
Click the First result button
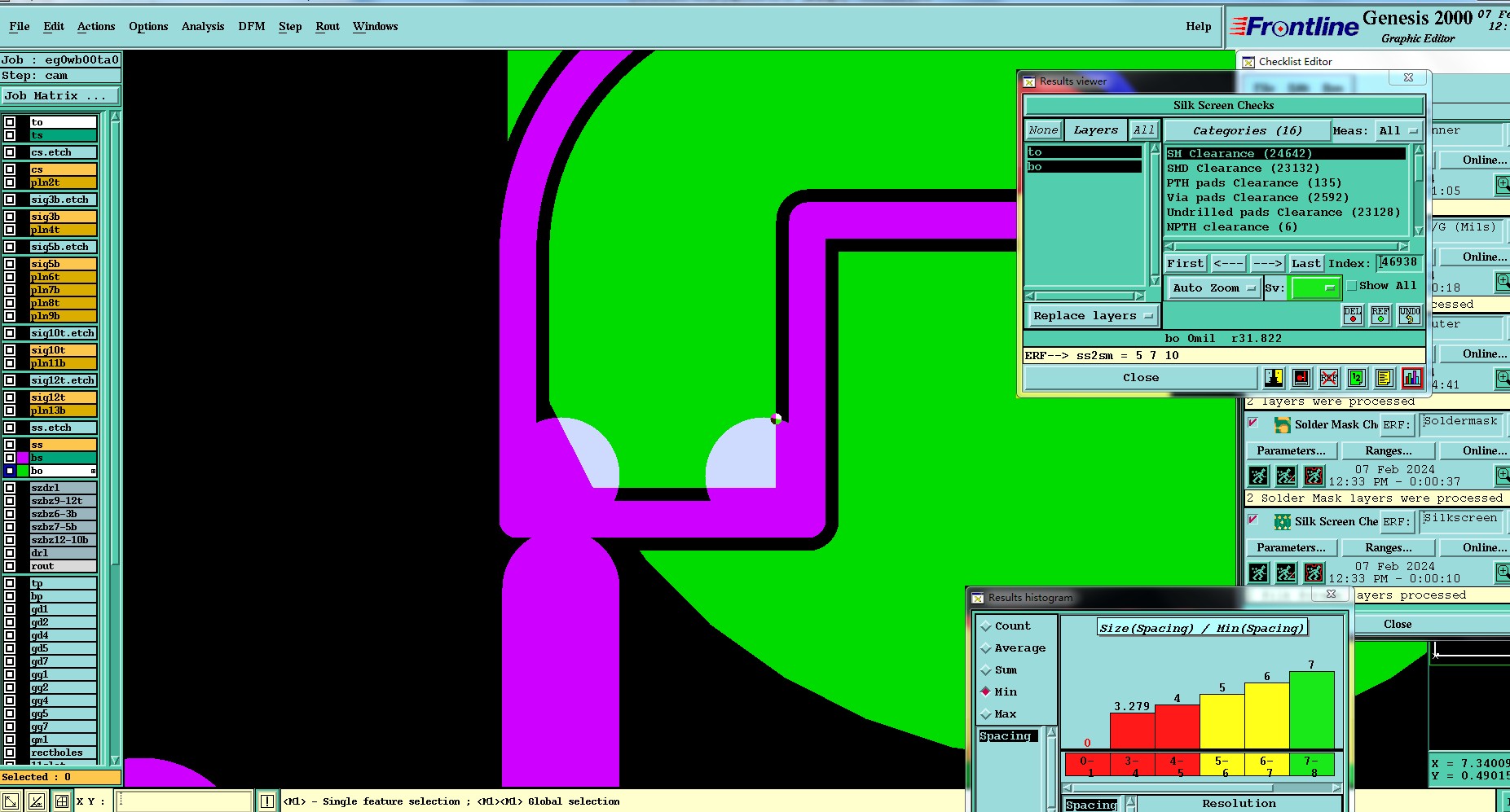point(1185,263)
